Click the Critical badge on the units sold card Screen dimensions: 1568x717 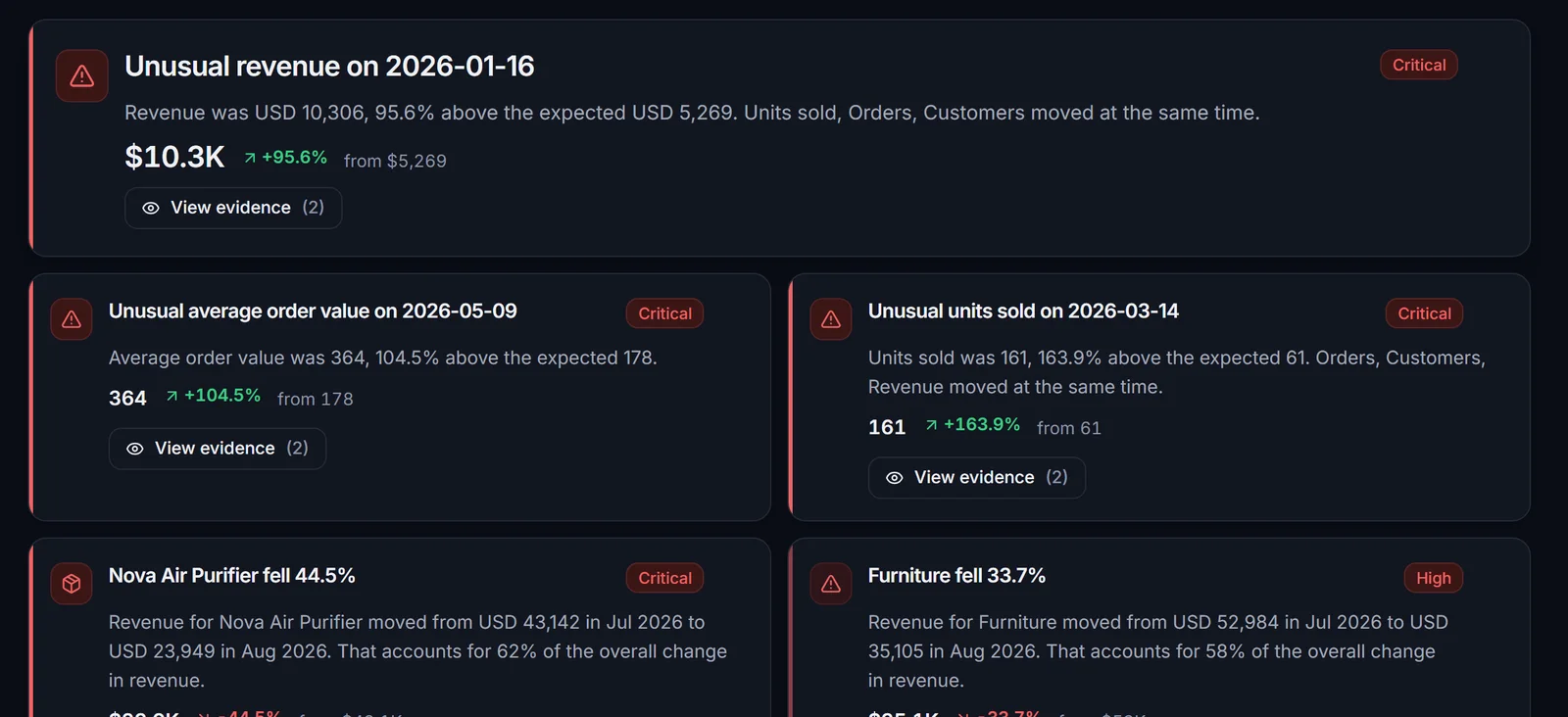(1424, 313)
